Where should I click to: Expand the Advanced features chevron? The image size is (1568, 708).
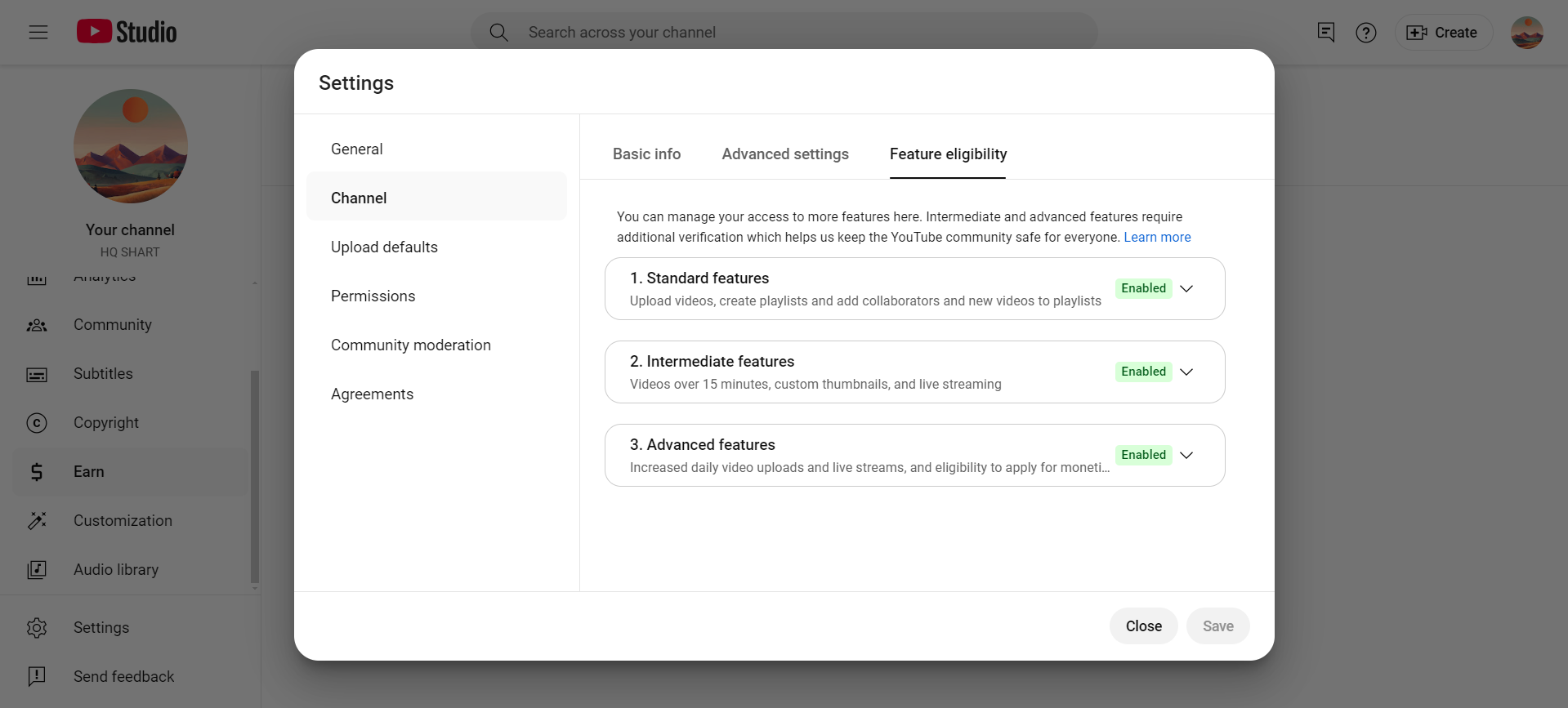tap(1186, 455)
